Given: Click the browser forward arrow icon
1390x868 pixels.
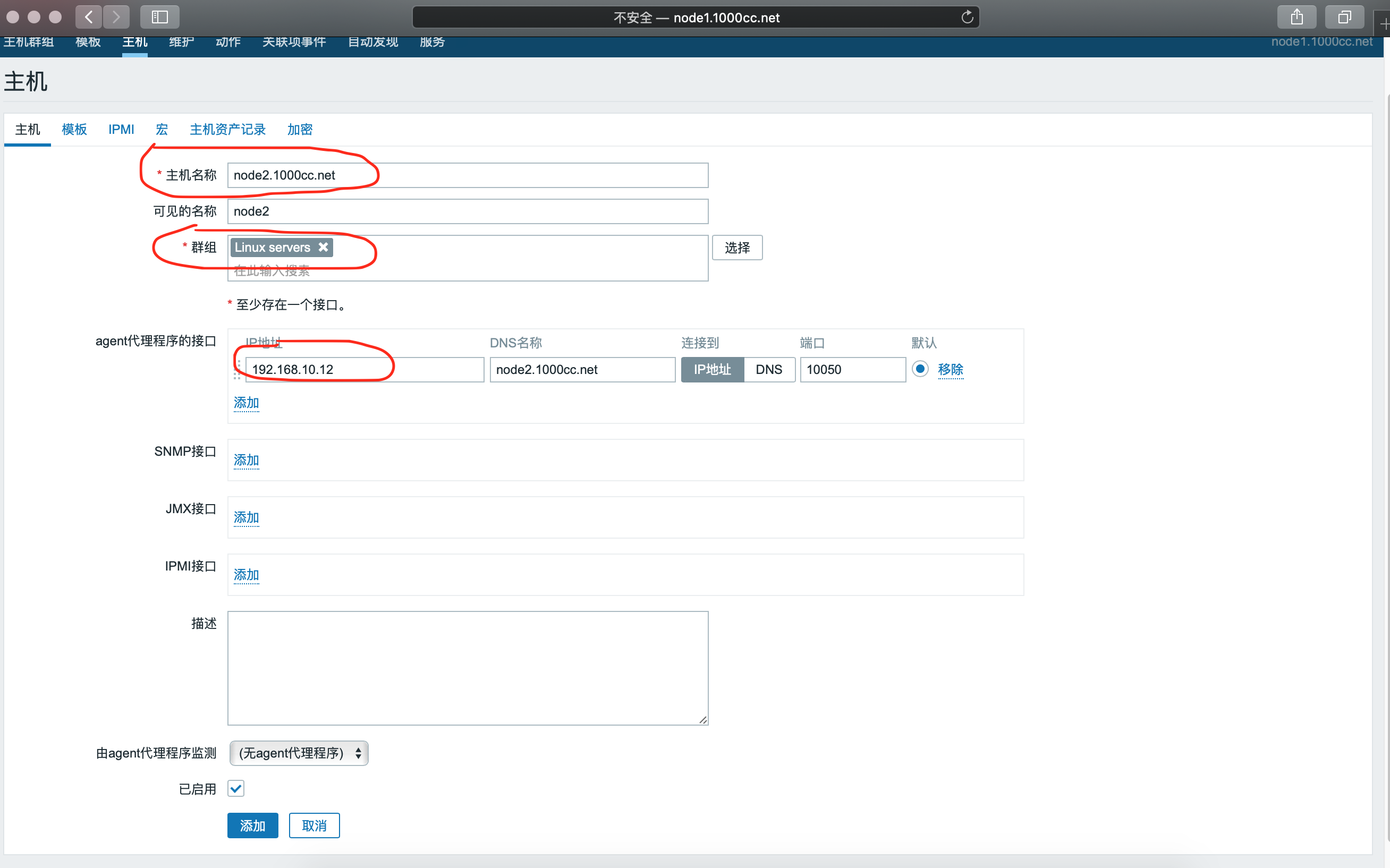Looking at the screenshot, I should [116, 17].
